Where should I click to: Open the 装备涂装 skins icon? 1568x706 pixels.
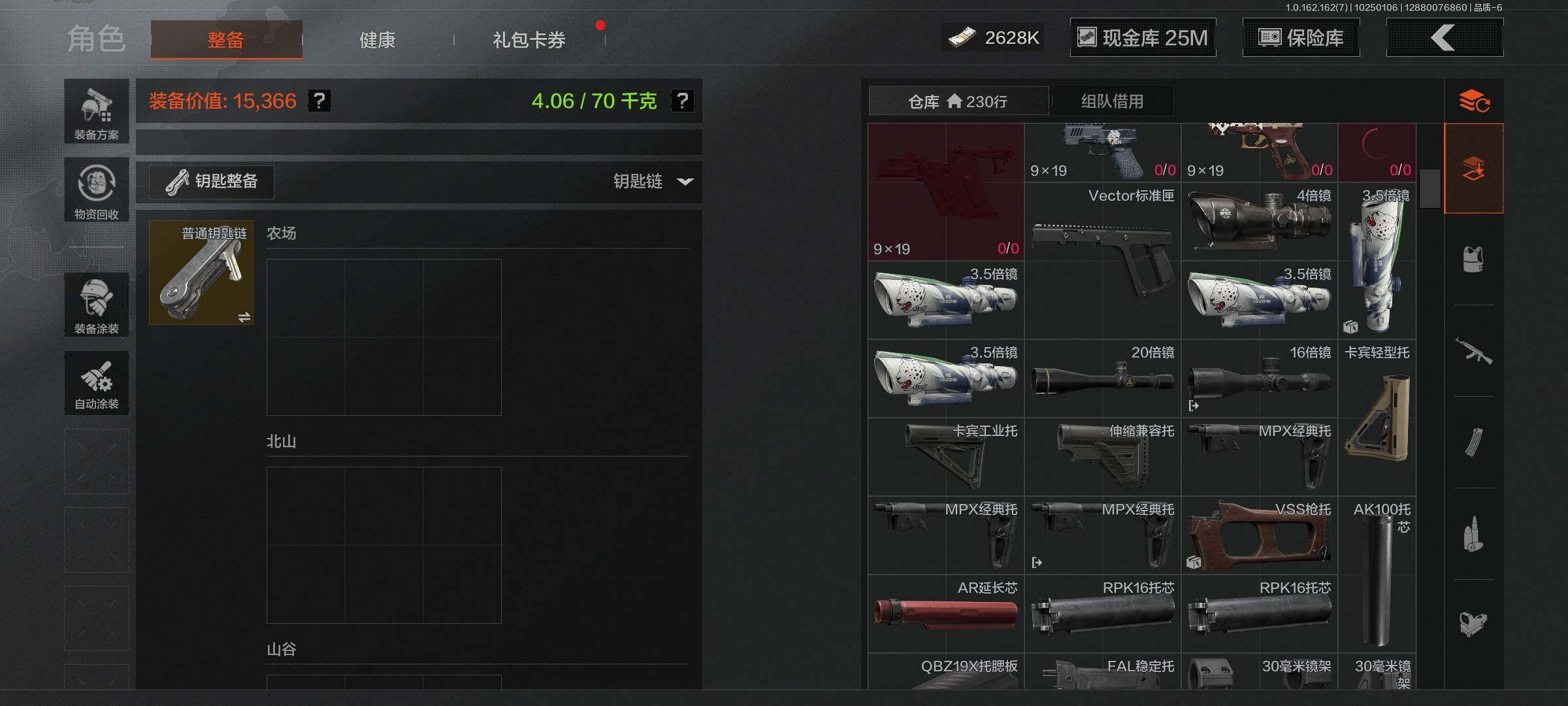97,305
